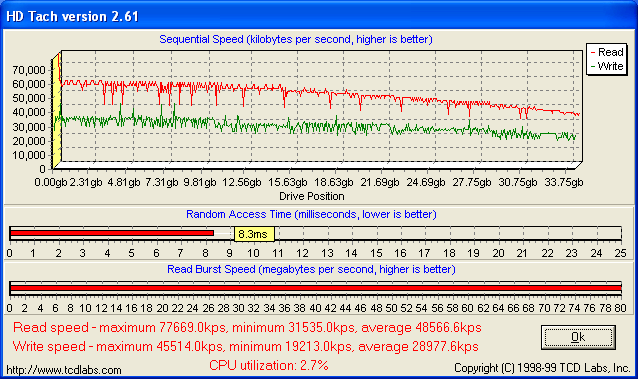Image resolution: width=638 pixels, height=384 pixels.
Task: Click the 0.00gb drive position label
Action: [50, 182]
